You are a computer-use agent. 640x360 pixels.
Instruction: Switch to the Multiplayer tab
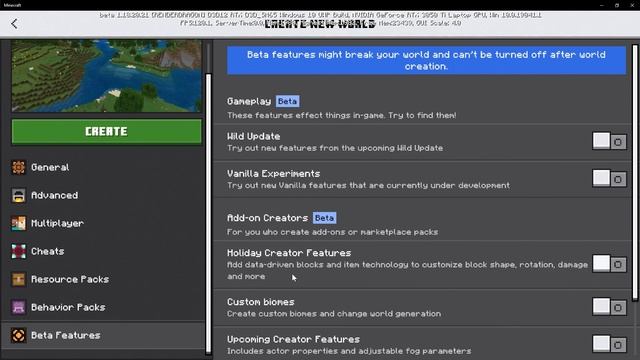[x=103, y=223]
